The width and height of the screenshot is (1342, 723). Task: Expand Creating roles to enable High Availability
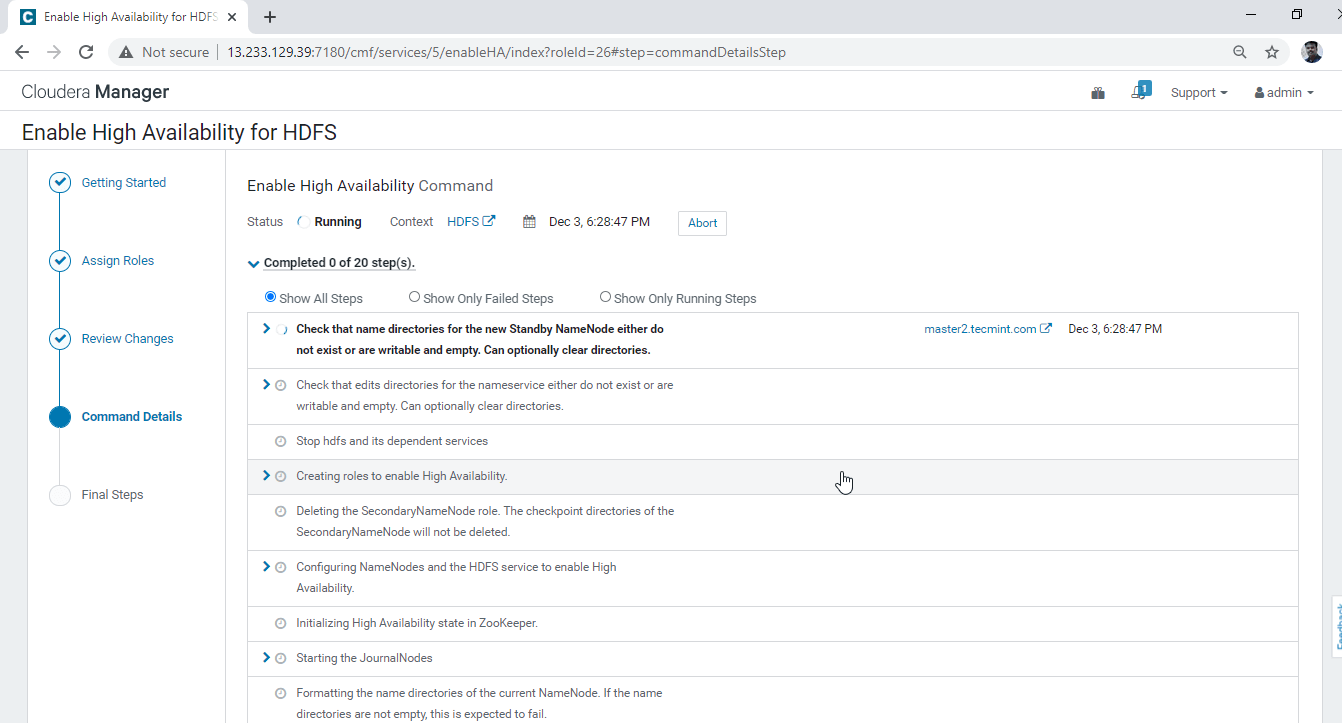(266, 475)
